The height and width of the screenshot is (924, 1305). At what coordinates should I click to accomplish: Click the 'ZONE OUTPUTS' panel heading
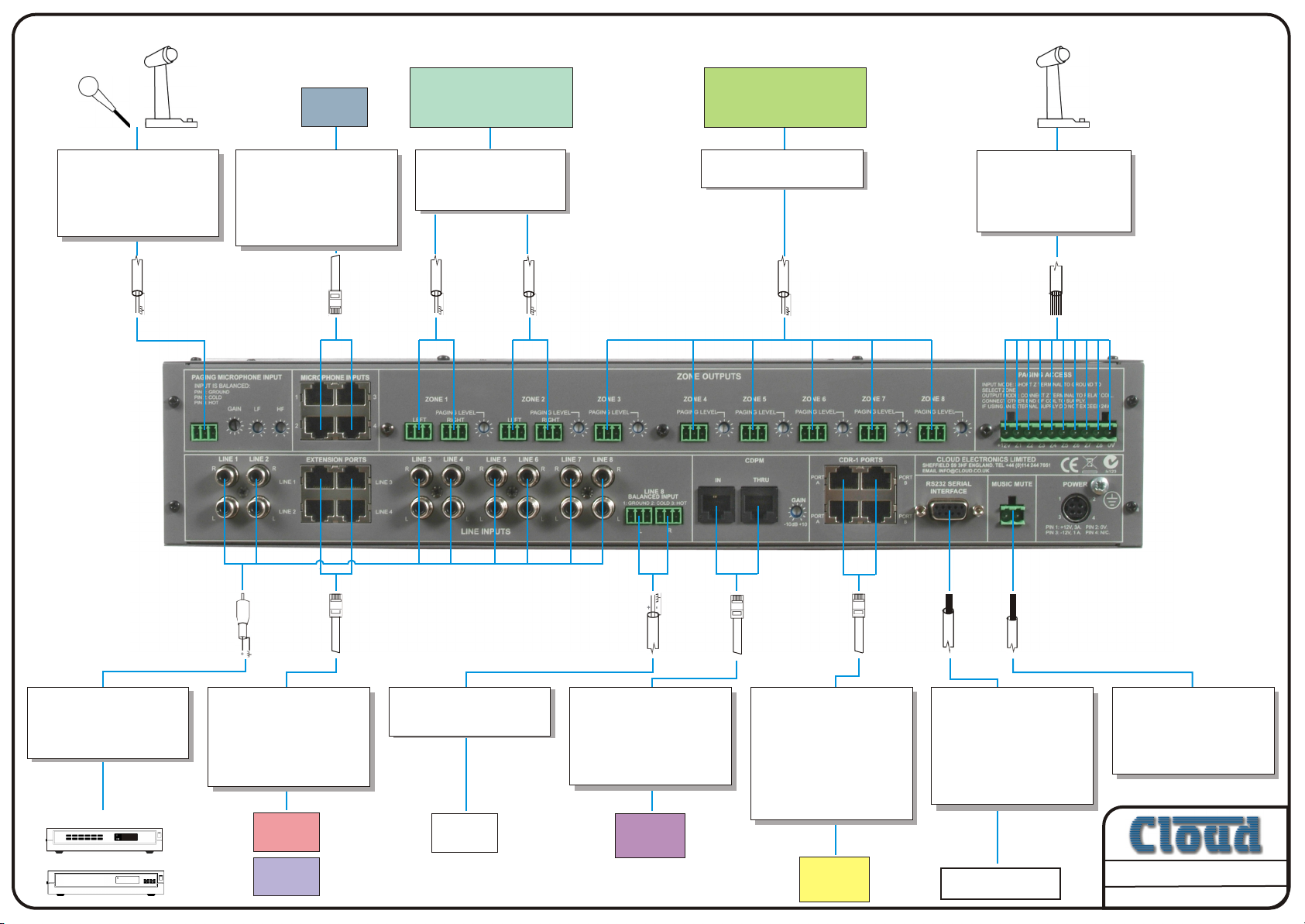tap(709, 376)
